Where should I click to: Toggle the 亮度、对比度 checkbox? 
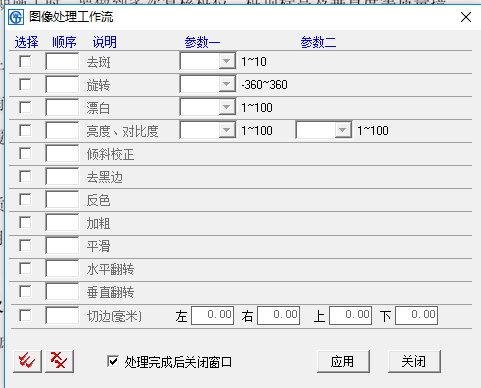point(25,131)
